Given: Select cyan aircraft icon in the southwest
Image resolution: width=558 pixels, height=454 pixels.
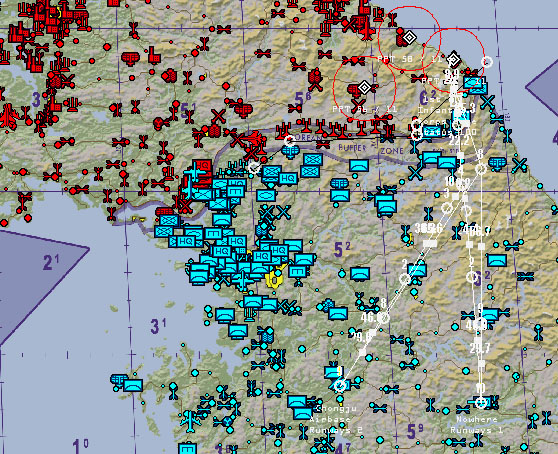Looking at the screenshot, I should [x=191, y=421].
